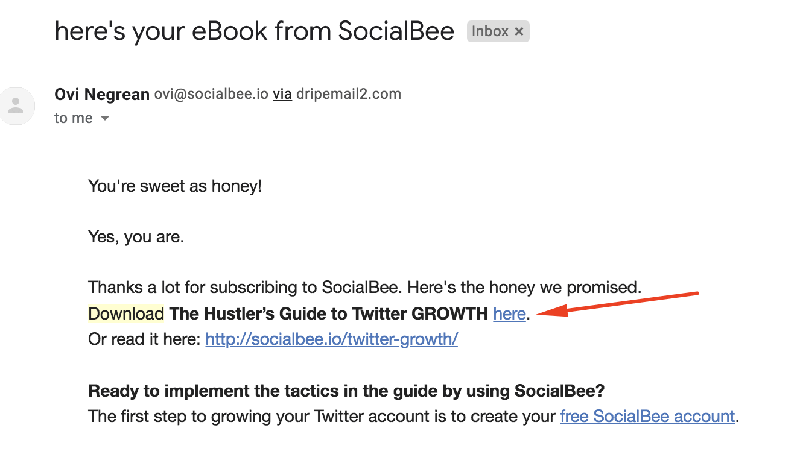Open the "here" download link
Screen dimensions: 800x460
point(509,314)
